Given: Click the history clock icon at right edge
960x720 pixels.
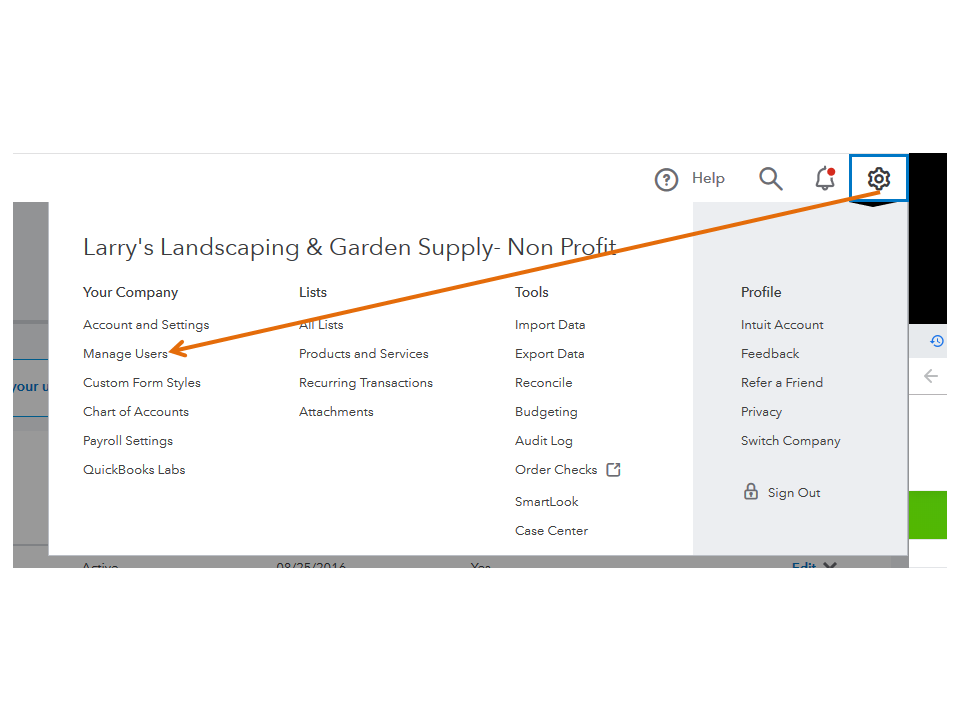Looking at the screenshot, I should pos(937,341).
